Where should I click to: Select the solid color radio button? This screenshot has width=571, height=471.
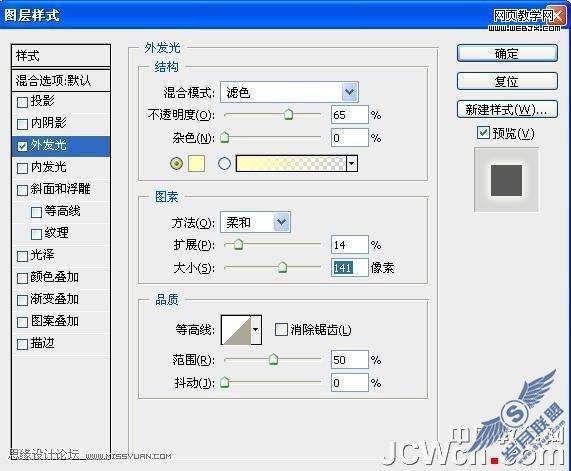coord(177,164)
